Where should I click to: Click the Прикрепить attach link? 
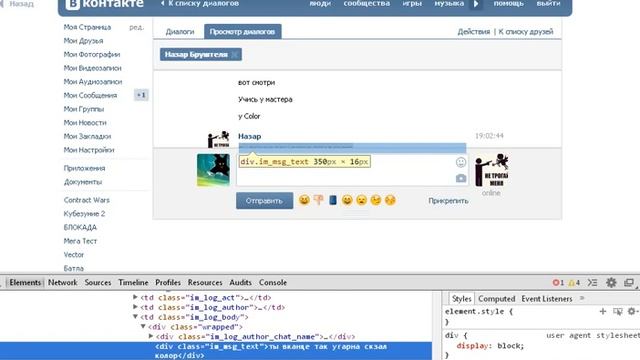click(x=448, y=201)
